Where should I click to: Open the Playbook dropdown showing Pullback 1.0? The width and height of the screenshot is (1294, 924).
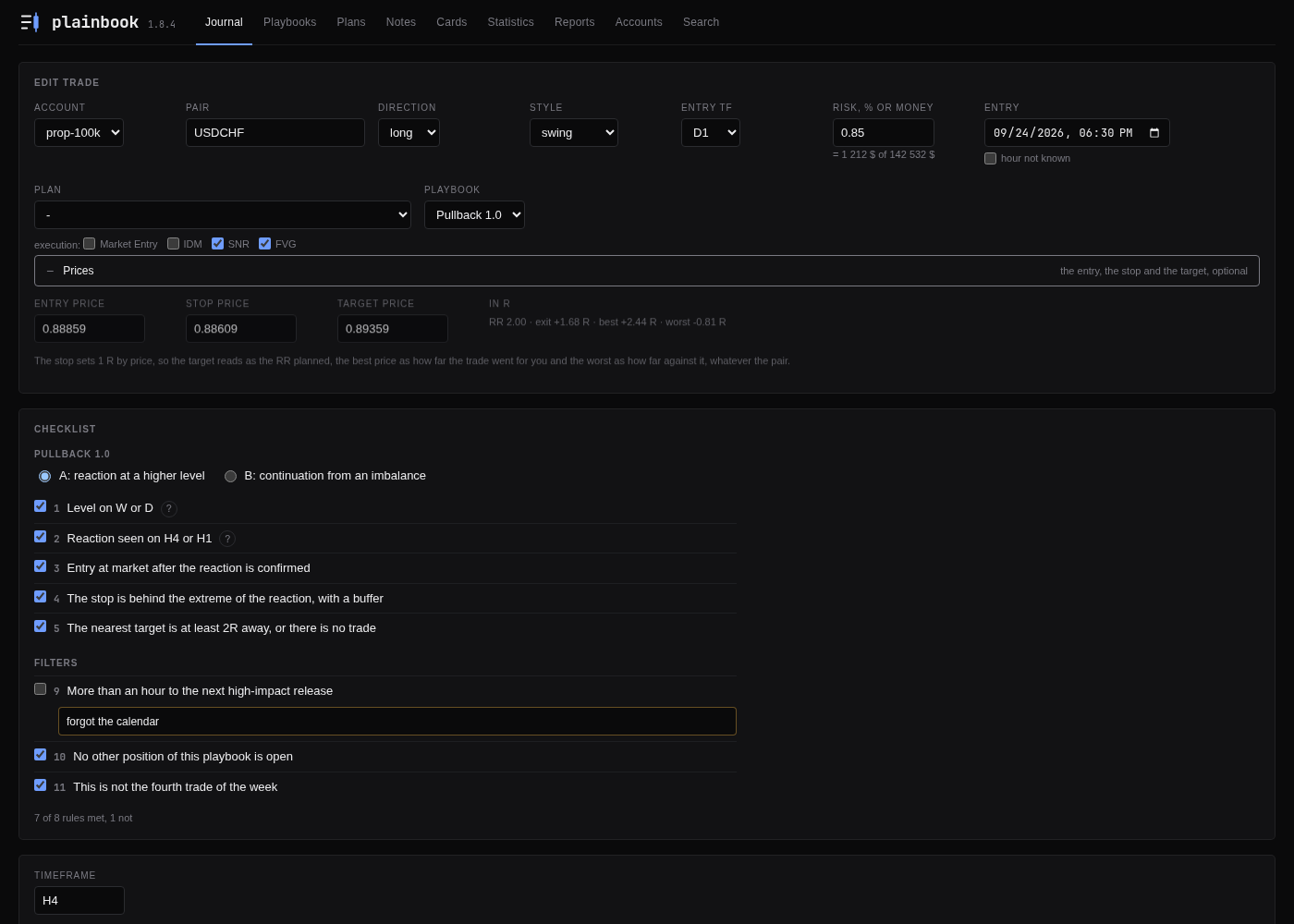474,215
